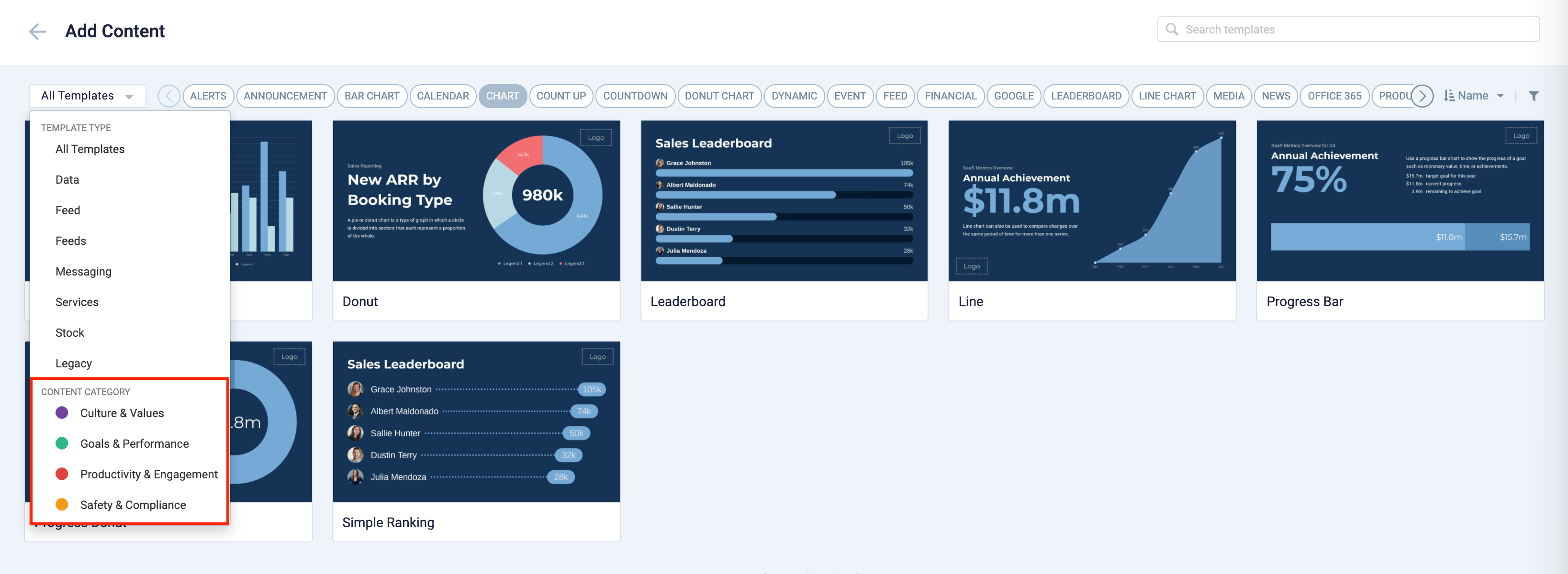
Task: Select Safety & Compliance category
Action: [132, 504]
